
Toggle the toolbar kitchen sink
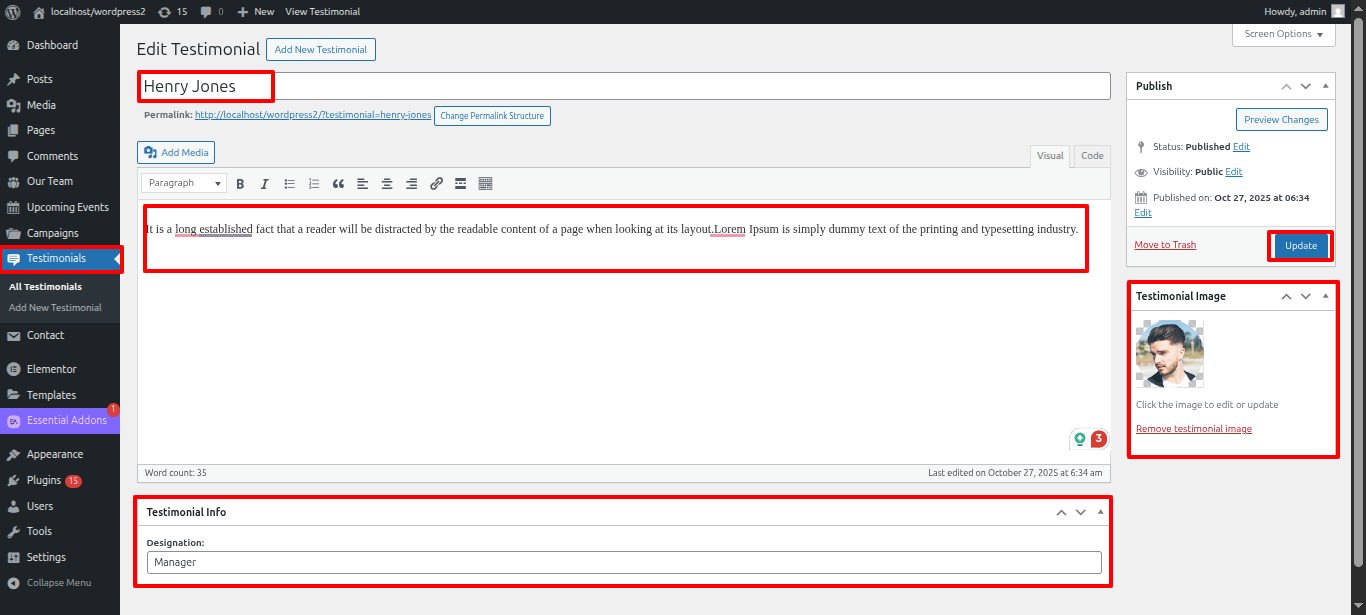point(486,184)
